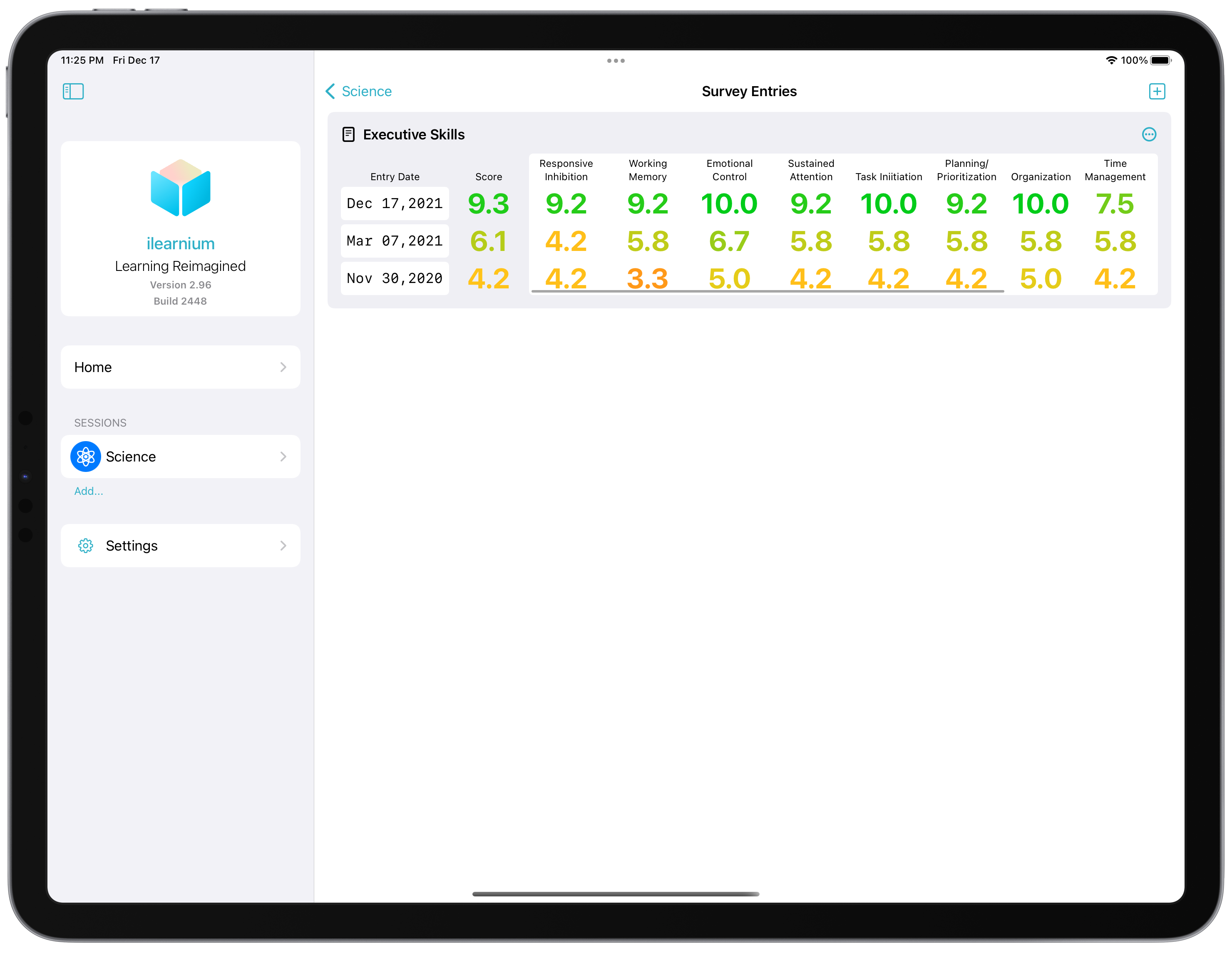
Task: Click the horizontal scrollbar under skill scores
Action: point(767,291)
